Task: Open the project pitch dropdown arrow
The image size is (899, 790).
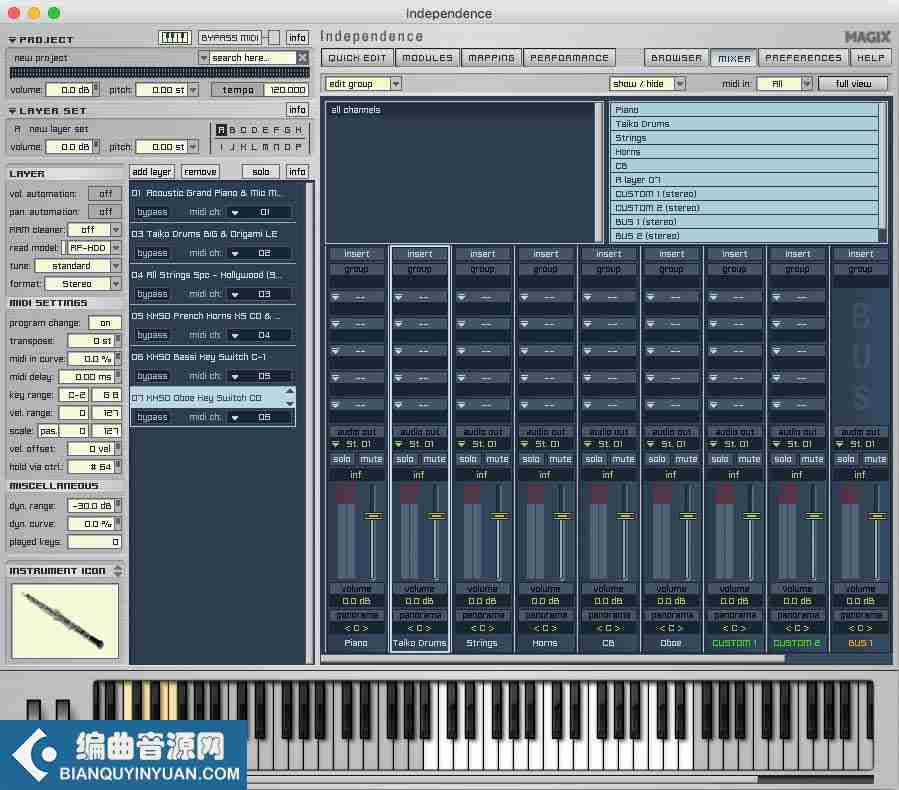Action: (x=193, y=89)
